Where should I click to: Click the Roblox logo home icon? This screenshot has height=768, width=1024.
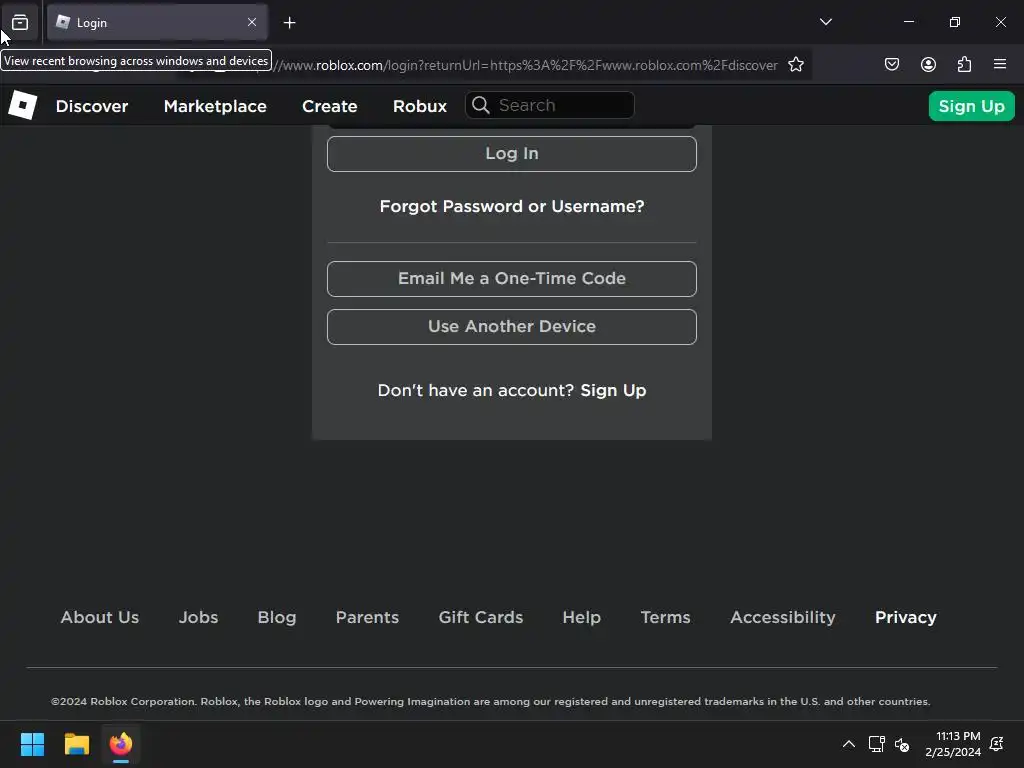[x=23, y=106]
